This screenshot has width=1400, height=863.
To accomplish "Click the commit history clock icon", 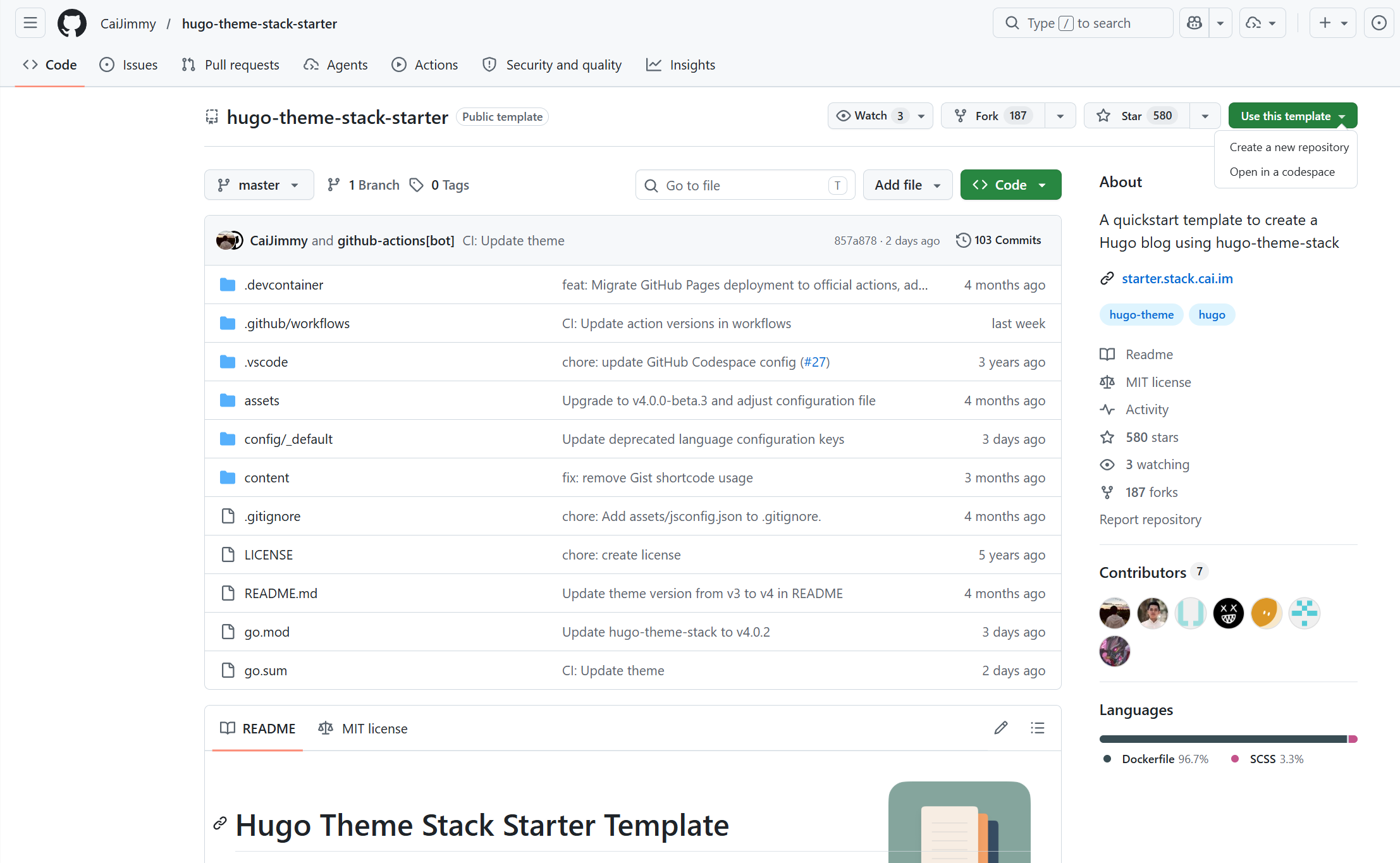I will (963, 240).
